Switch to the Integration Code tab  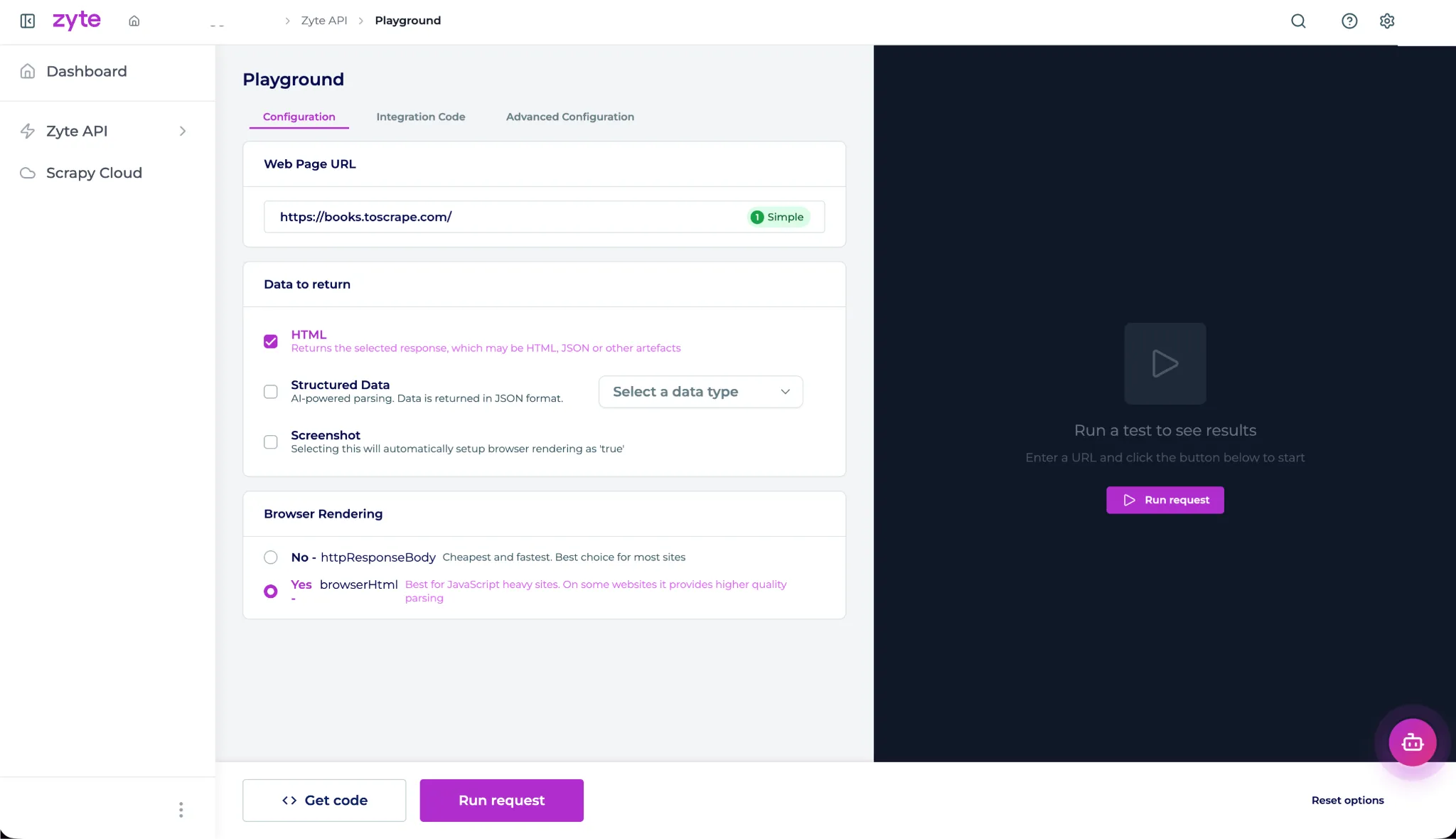click(x=421, y=117)
